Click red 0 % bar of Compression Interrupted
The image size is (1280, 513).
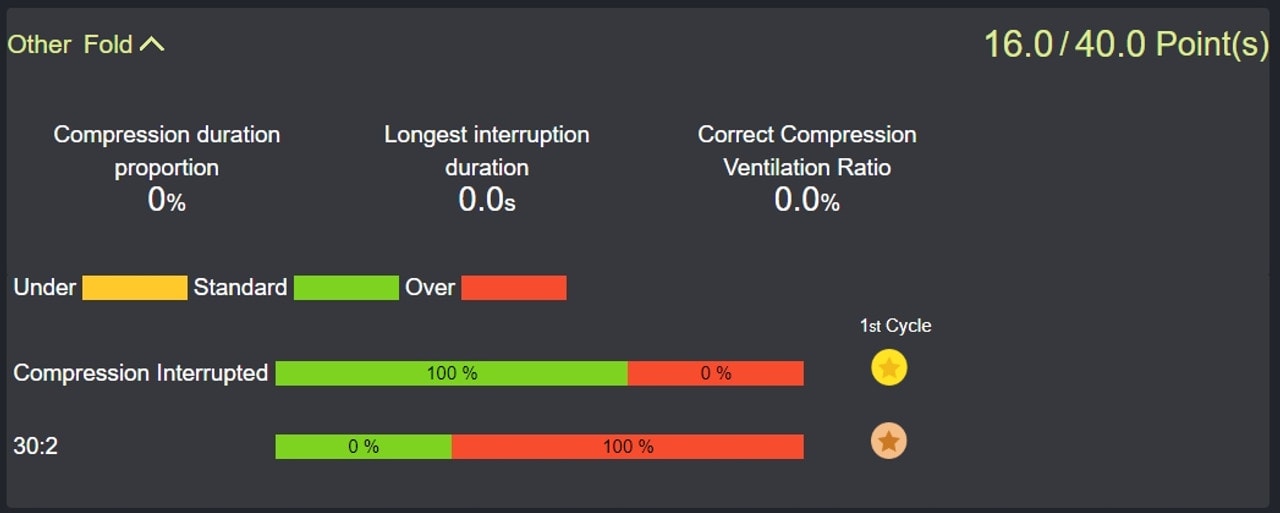pyautogui.click(x=715, y=373)
